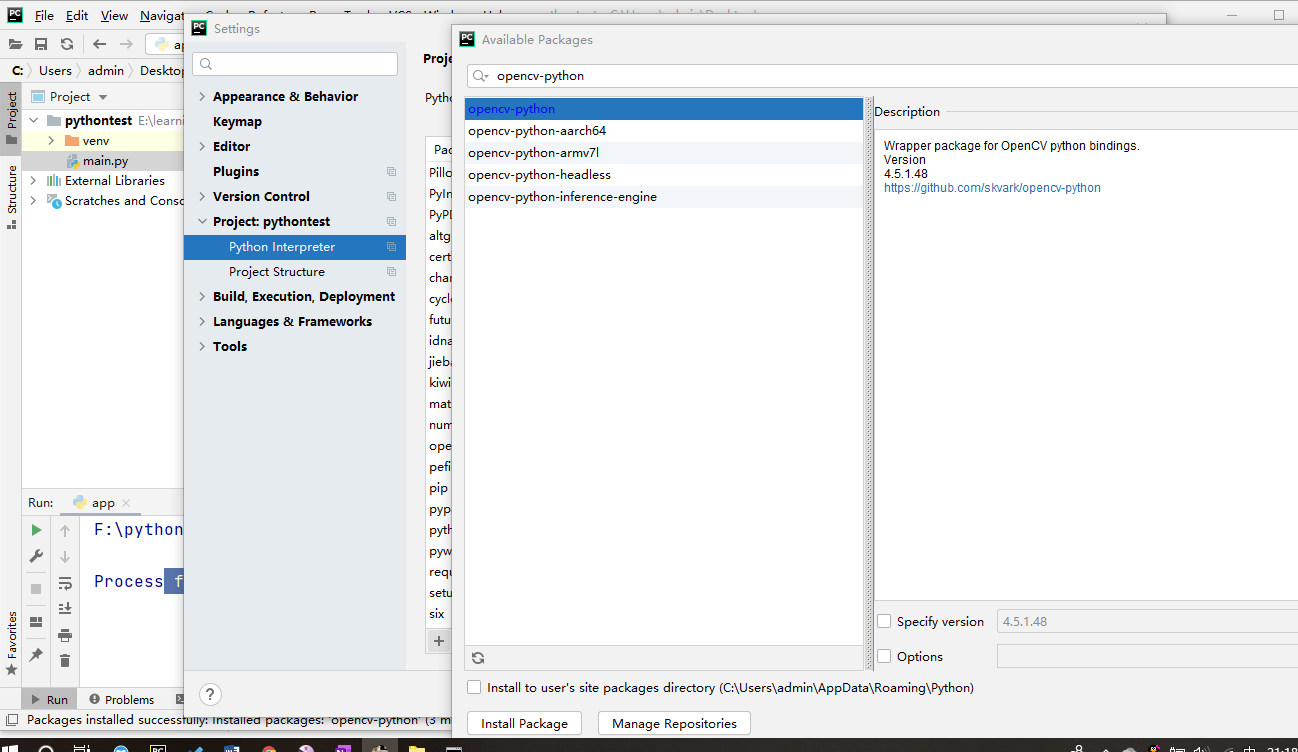Image resolution: width=1298 pixels, height=752 pixels.
Task: Click the Settings search field
Action: tap(295, 64)
